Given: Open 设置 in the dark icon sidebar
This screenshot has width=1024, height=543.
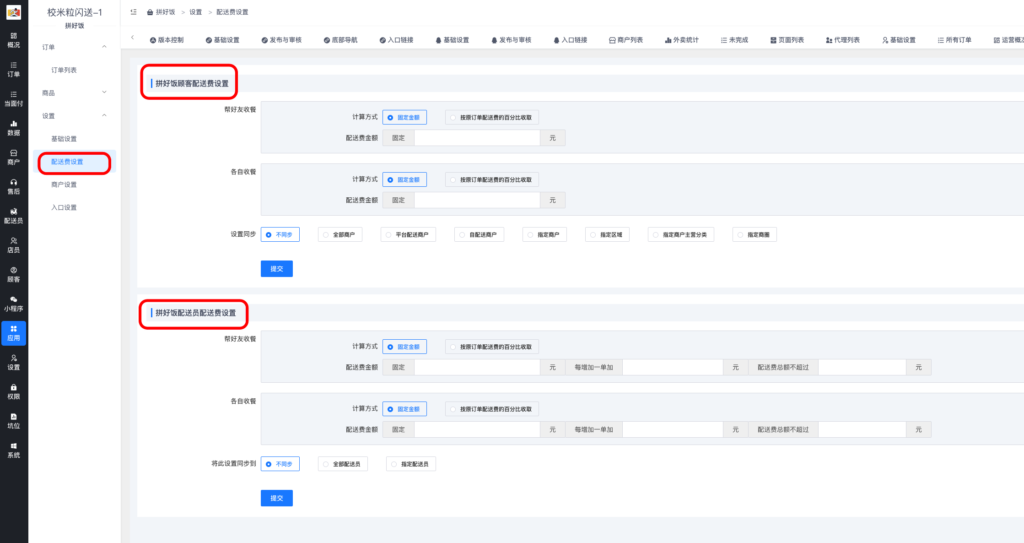Looking at the screenshot, I should point(13,363).
